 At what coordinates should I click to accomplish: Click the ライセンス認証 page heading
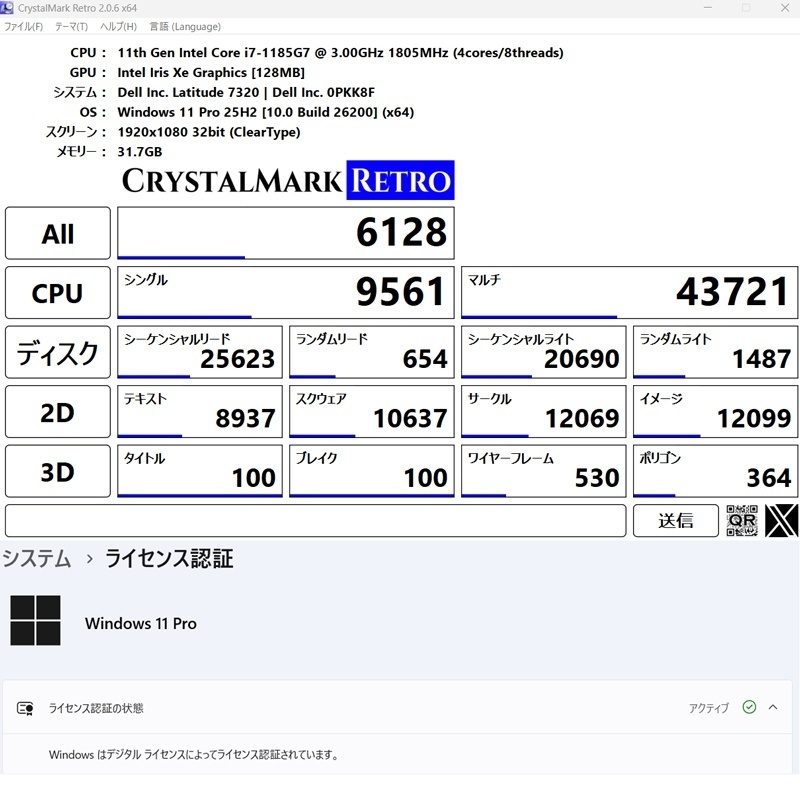click(x=169, y=558)
